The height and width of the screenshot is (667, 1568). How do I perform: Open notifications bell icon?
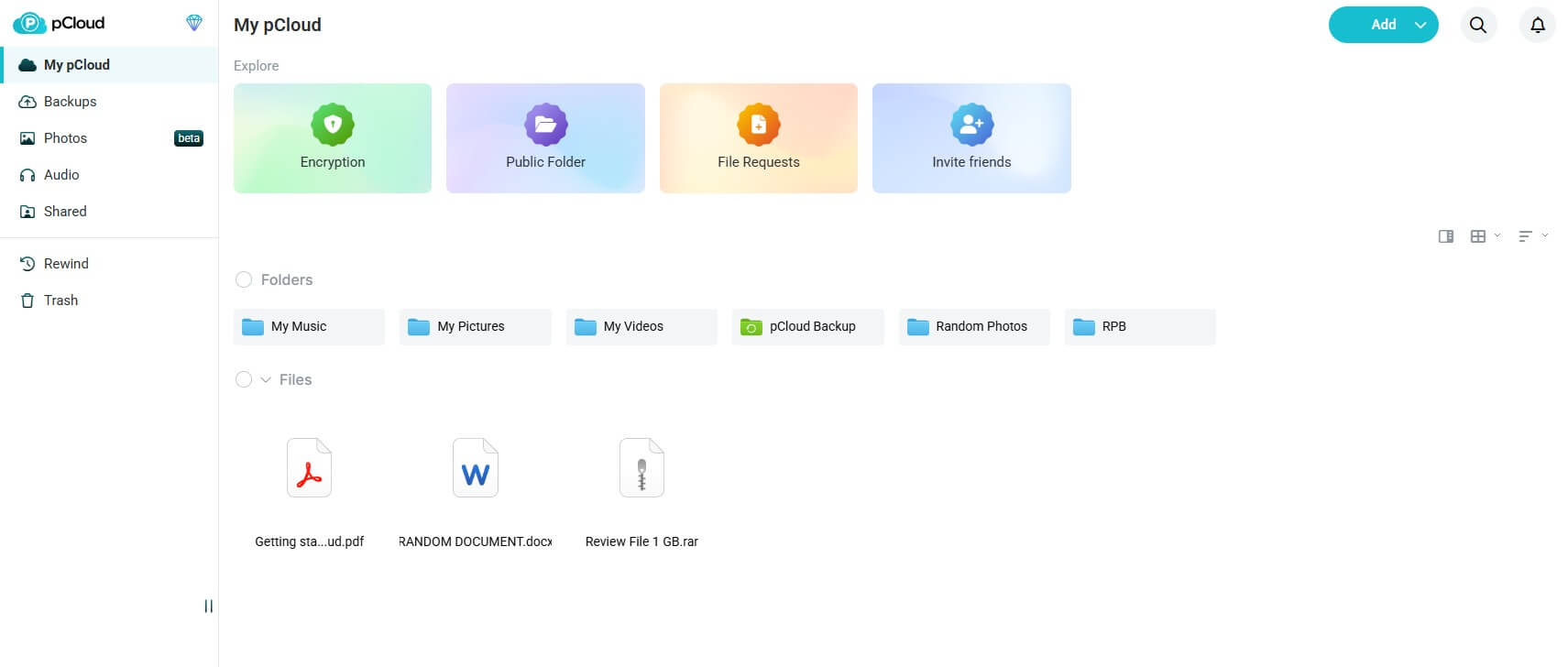pos(1538,25)
